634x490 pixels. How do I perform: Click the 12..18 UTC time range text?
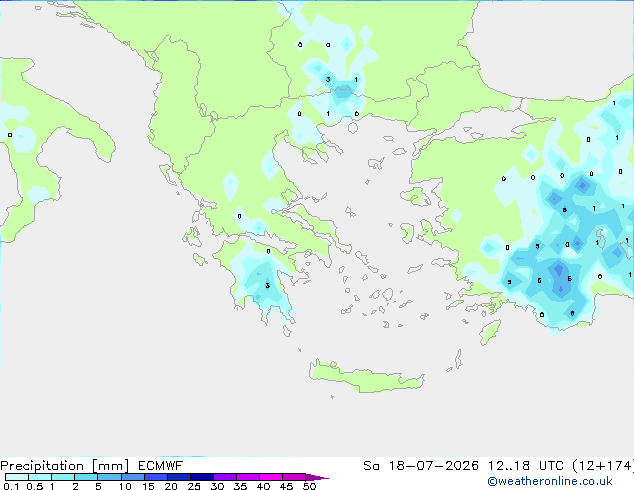point(526,466)
